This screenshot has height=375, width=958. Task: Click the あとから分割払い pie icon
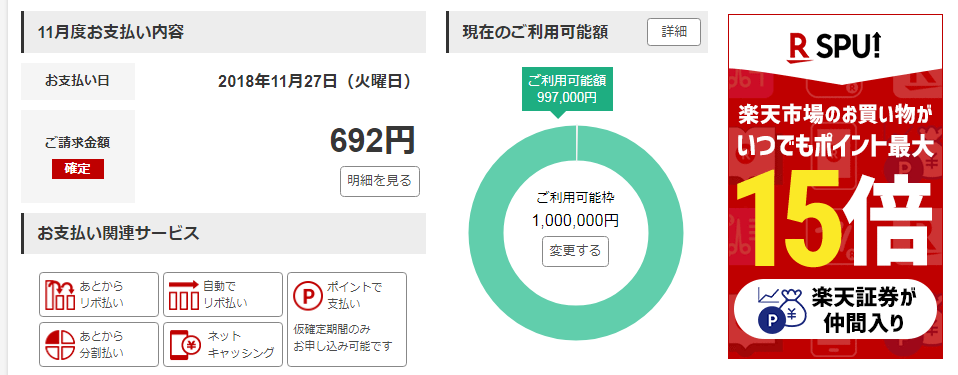[60, 345]
